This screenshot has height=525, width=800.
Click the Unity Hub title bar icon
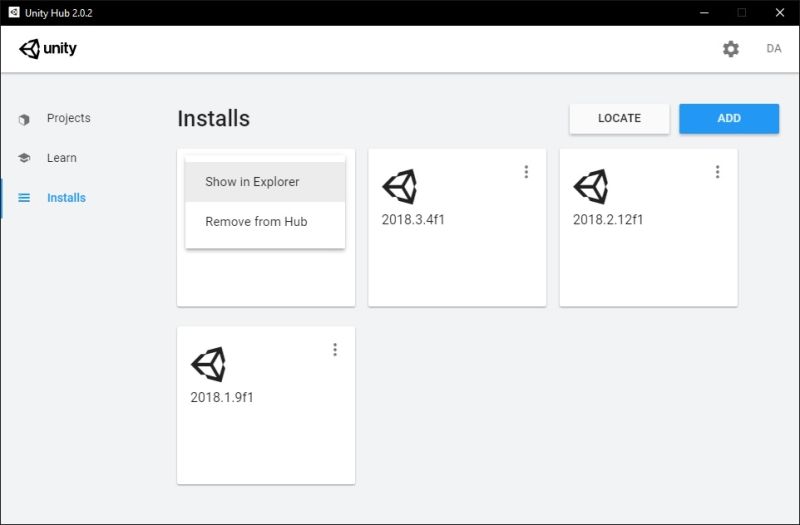[14, 12]
